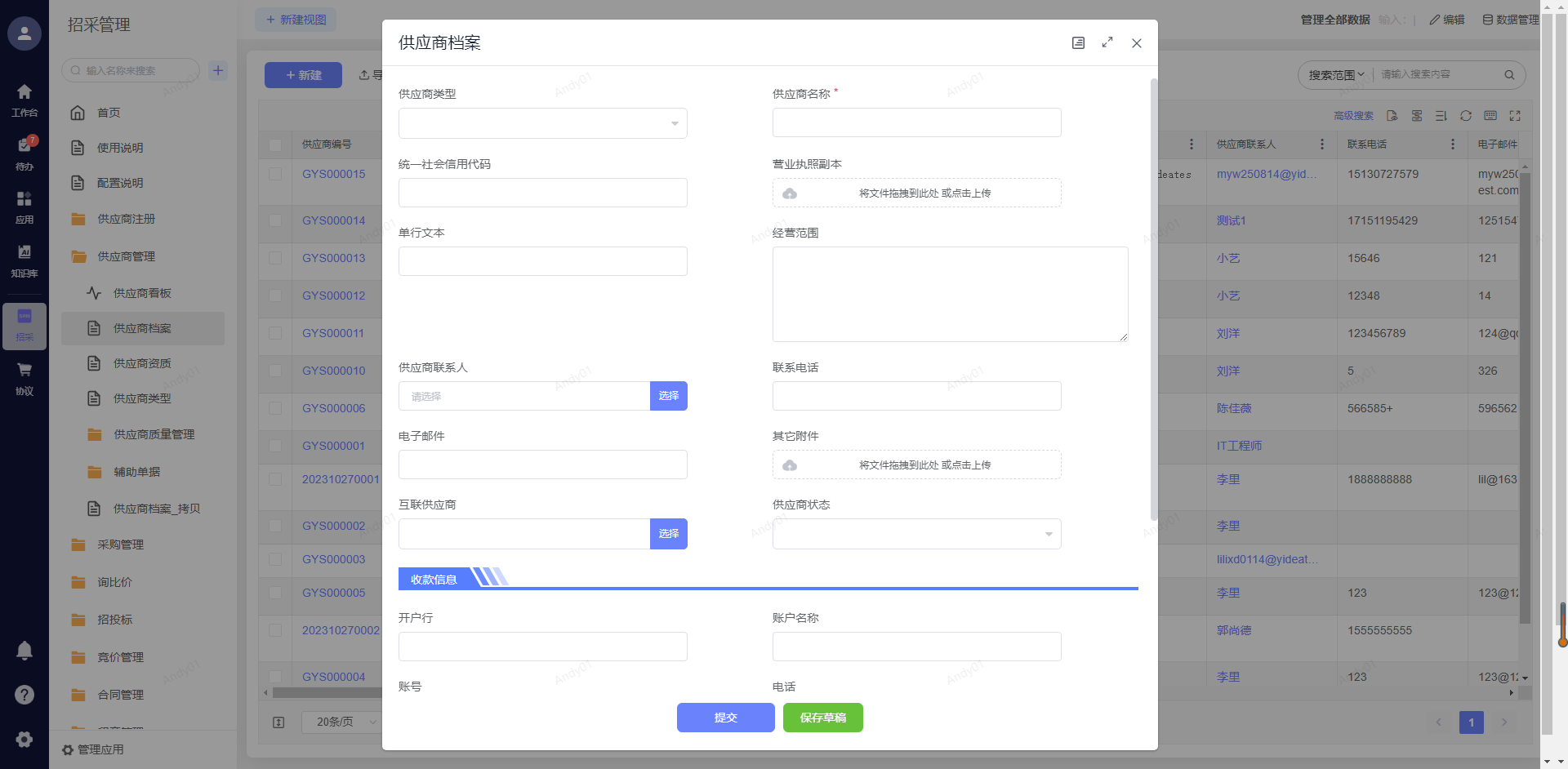Open the help question mark icon
1568x769 pixels.
24,695
